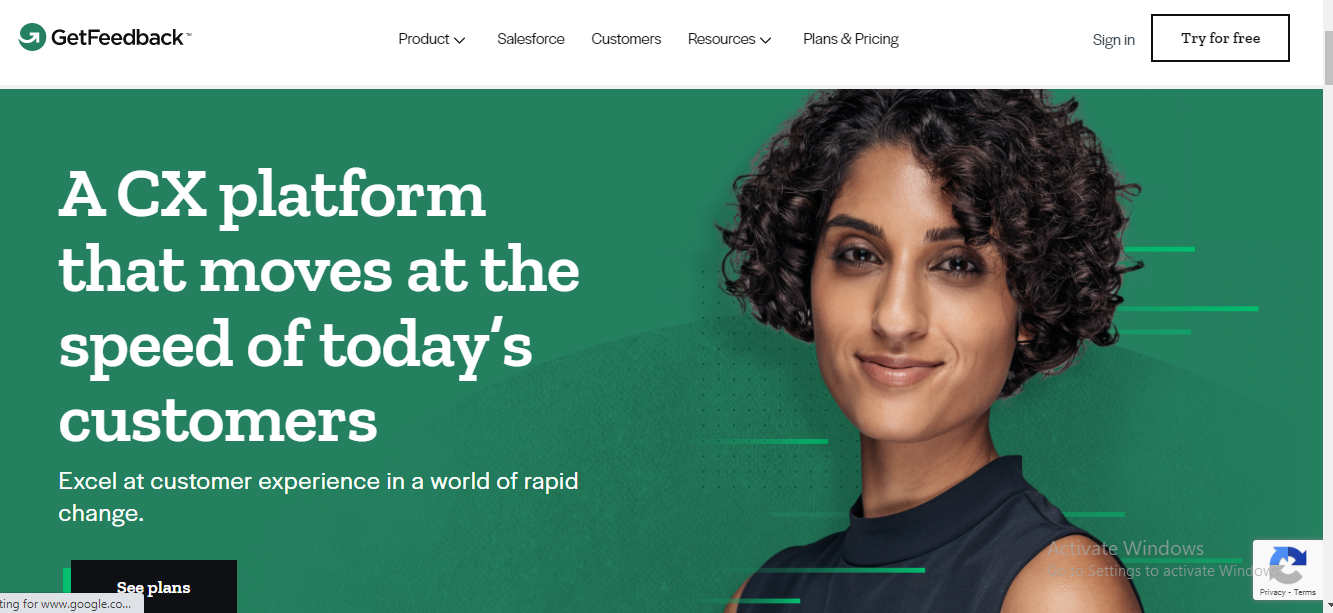1333x613 pixels.
Task: Click the See plans button
Action: (153, 587)
